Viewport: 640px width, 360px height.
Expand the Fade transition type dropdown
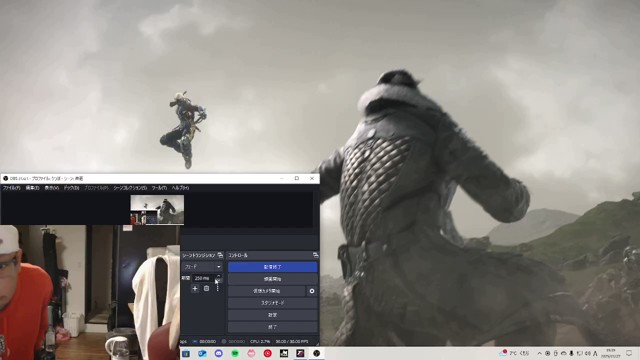pyautogui.click(x=202, y=267)
